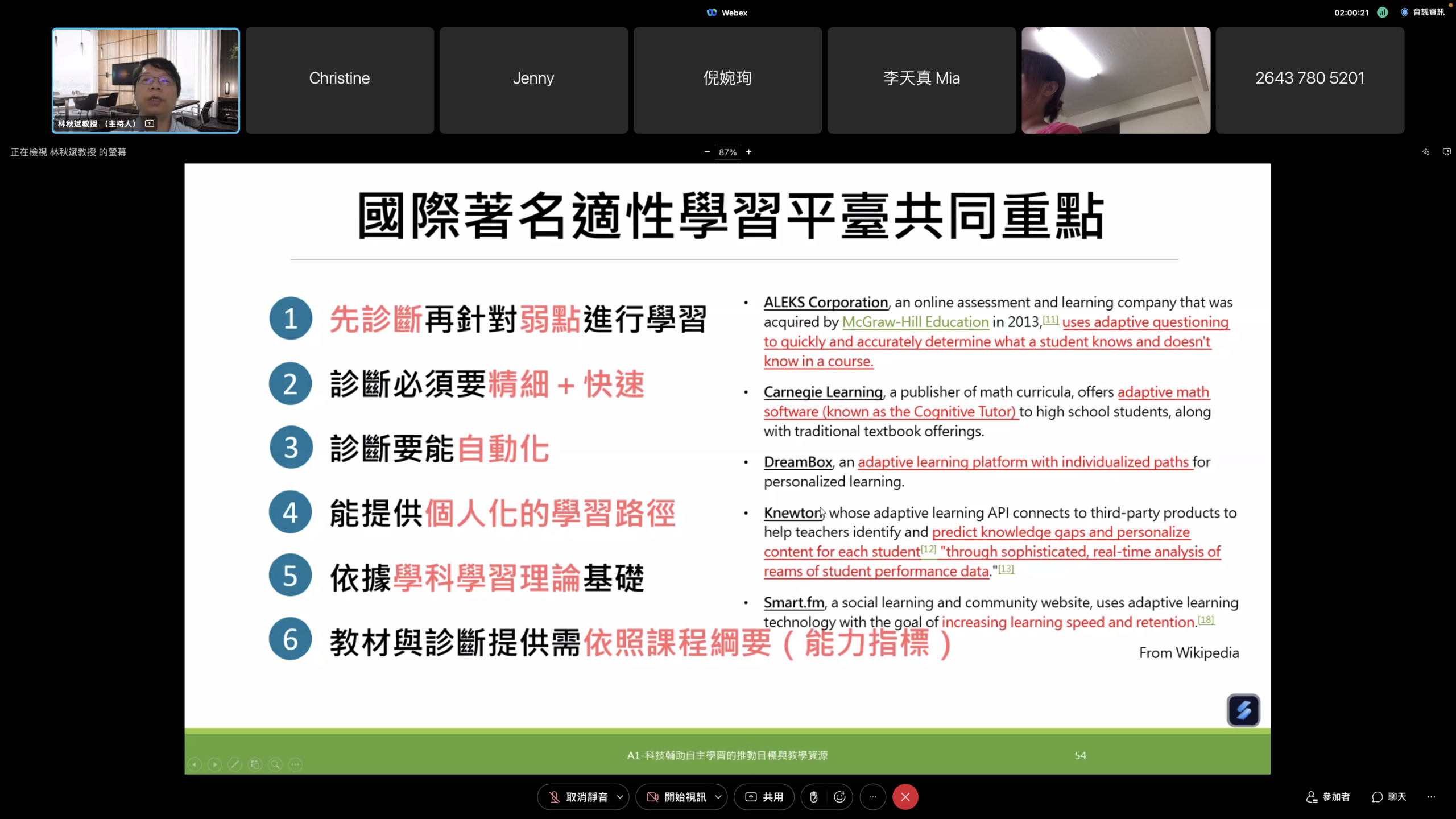The width and height of the screenshot is (1456, 819).
Task: Click the raise hand icon
Action: (x=814, y=797)
